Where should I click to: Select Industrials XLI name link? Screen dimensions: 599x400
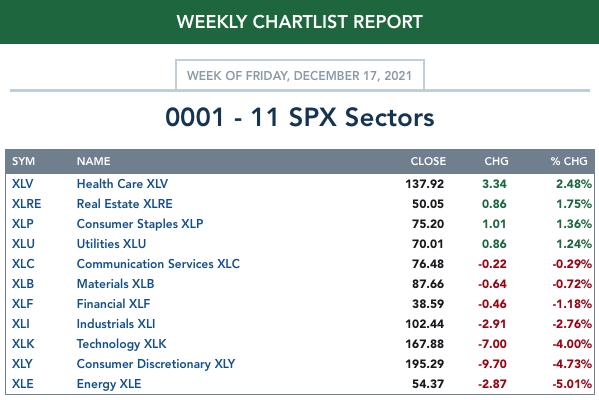tap(116, 324)
